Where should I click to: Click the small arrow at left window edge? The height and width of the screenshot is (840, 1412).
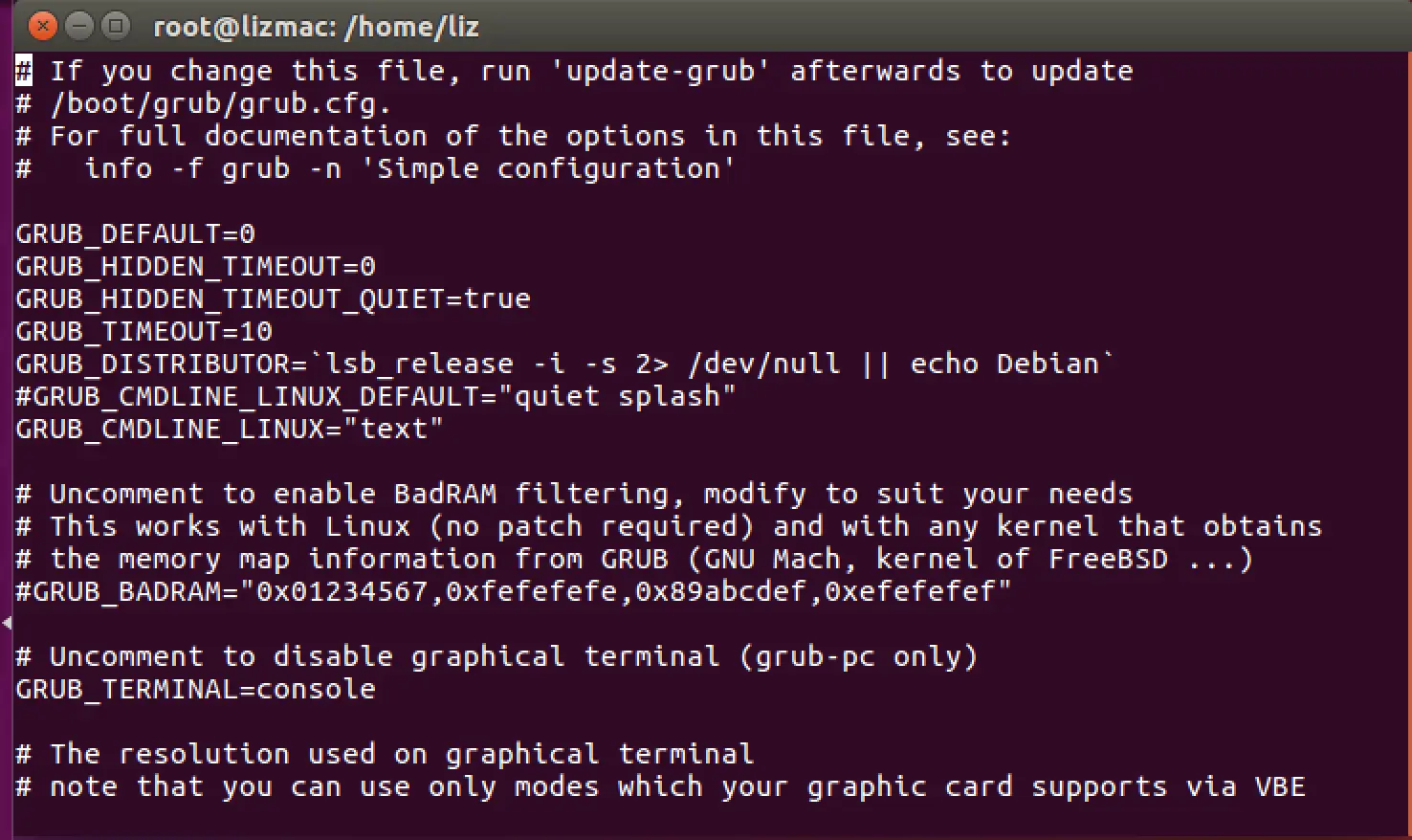pos(7,624)
